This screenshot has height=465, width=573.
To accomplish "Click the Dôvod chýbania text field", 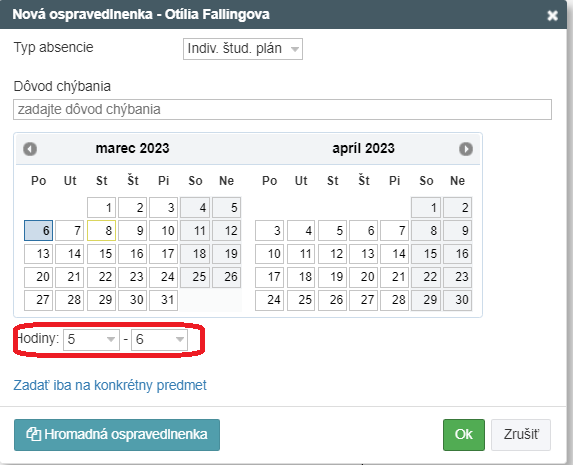I will tap(282, 109).
